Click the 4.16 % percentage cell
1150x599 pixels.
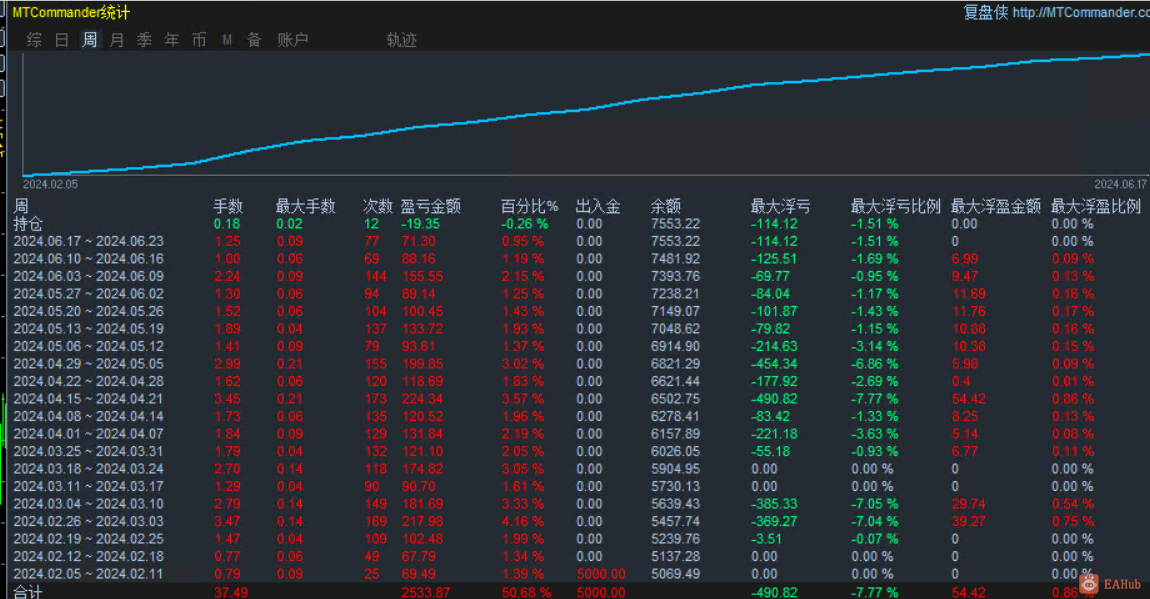pos(523,521)
